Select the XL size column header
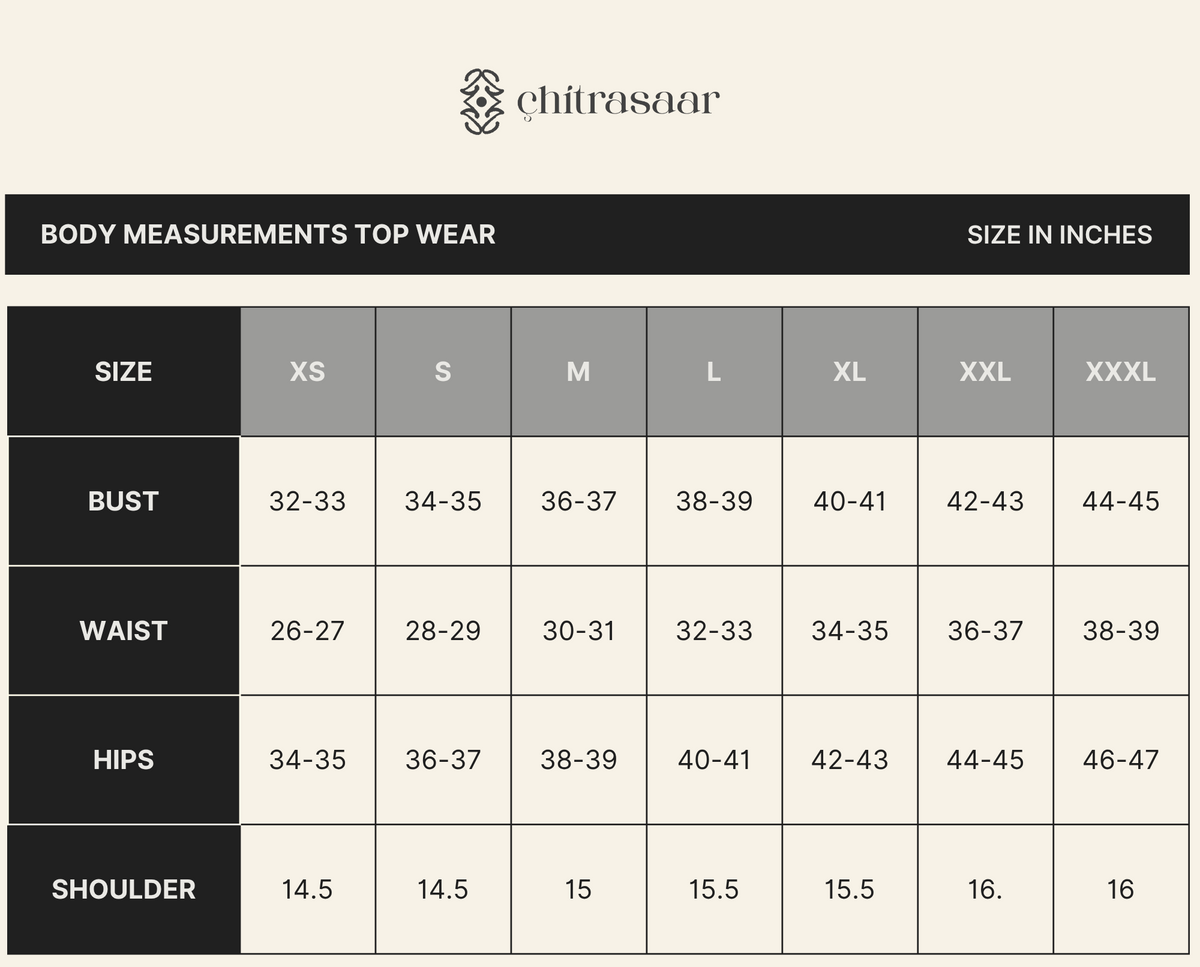This screenshot has height=967, width=1200. pos(849,372)
